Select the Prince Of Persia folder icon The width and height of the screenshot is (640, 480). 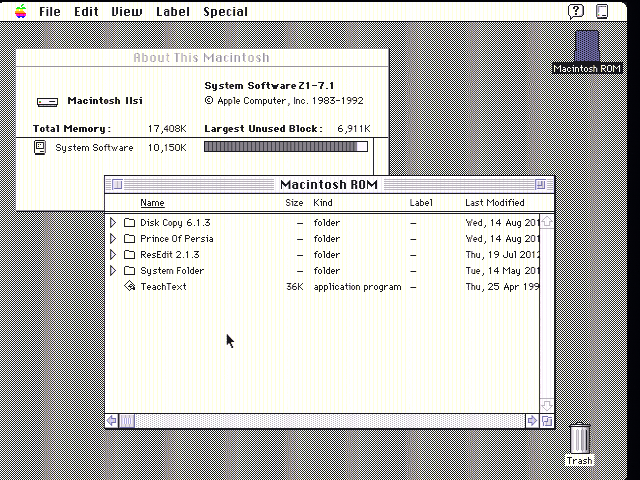pos(129,238)
